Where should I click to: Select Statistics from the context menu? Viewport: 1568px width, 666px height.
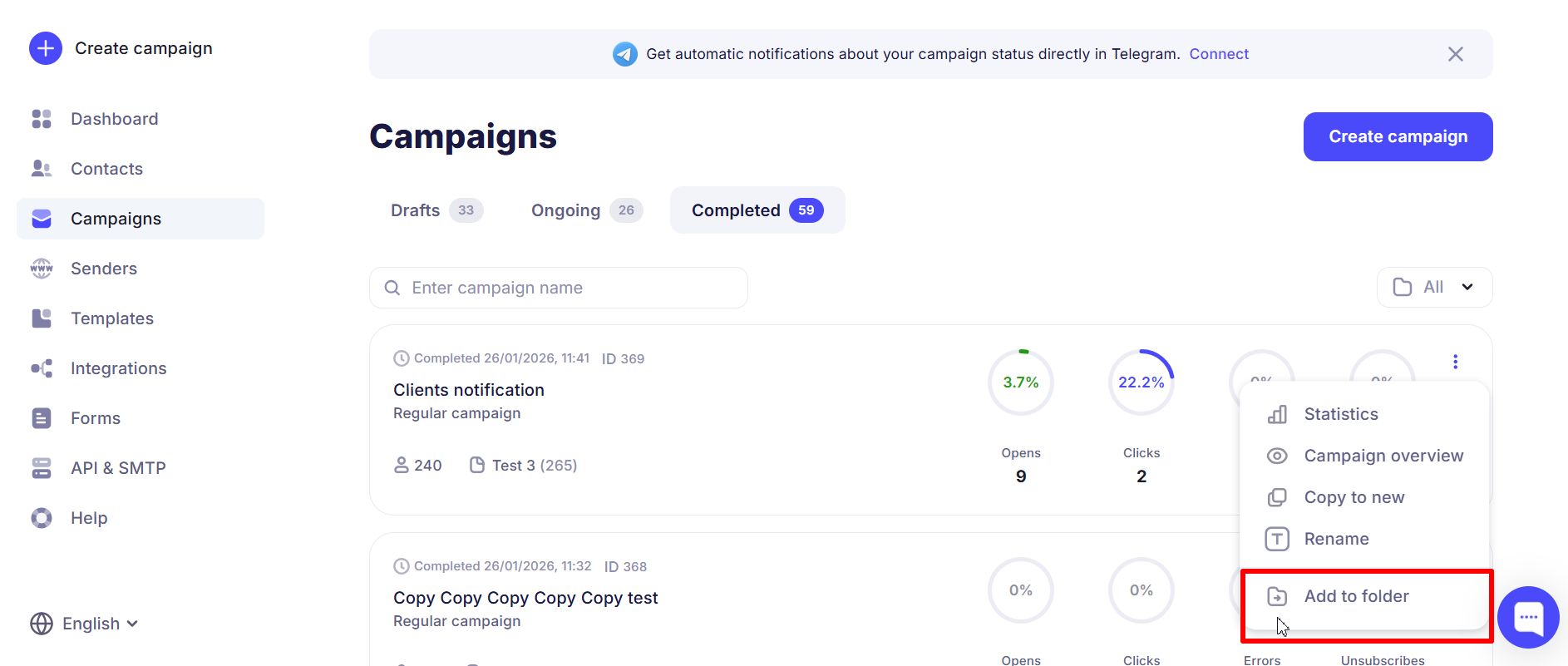pyautogui.click(x=1340, y=414)
